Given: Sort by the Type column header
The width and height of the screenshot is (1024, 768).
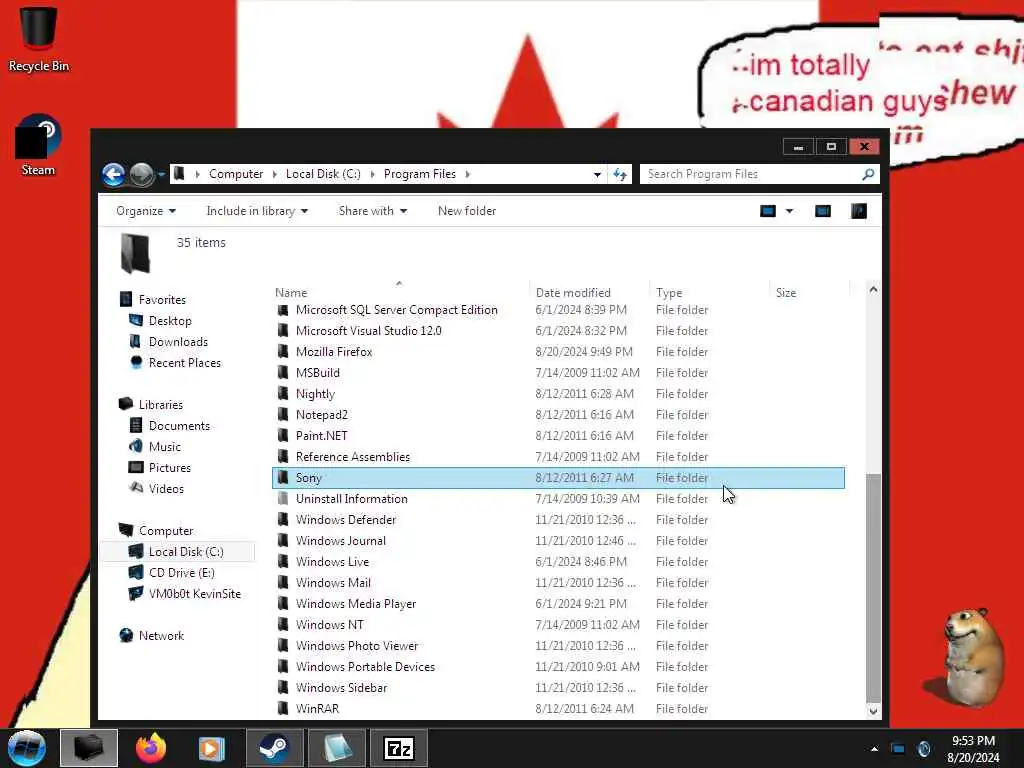Looking at the screenshot, I should point(709,293).
